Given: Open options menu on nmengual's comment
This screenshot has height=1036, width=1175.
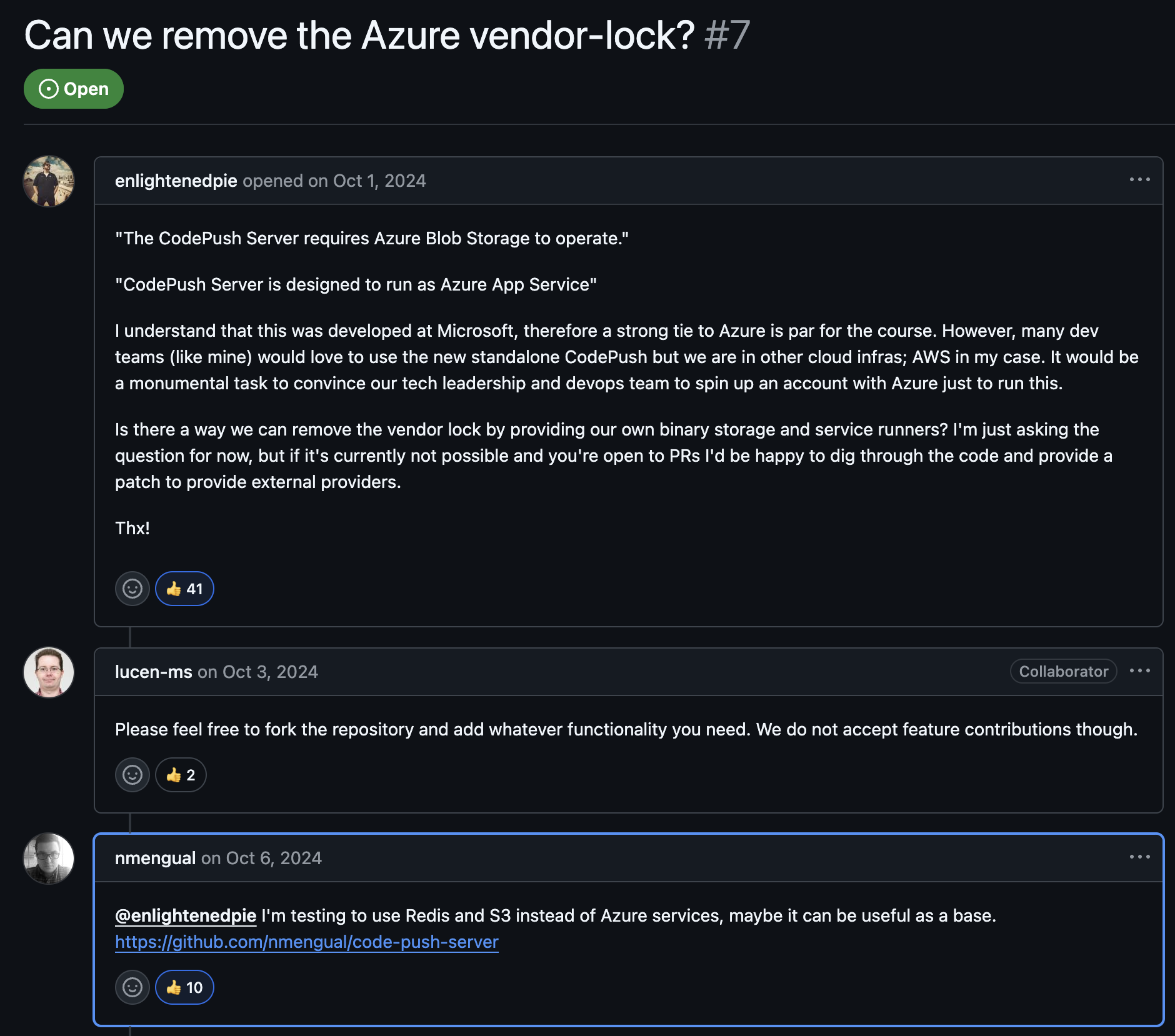Looking at the screenshot, I should (x=1139, y=857).
